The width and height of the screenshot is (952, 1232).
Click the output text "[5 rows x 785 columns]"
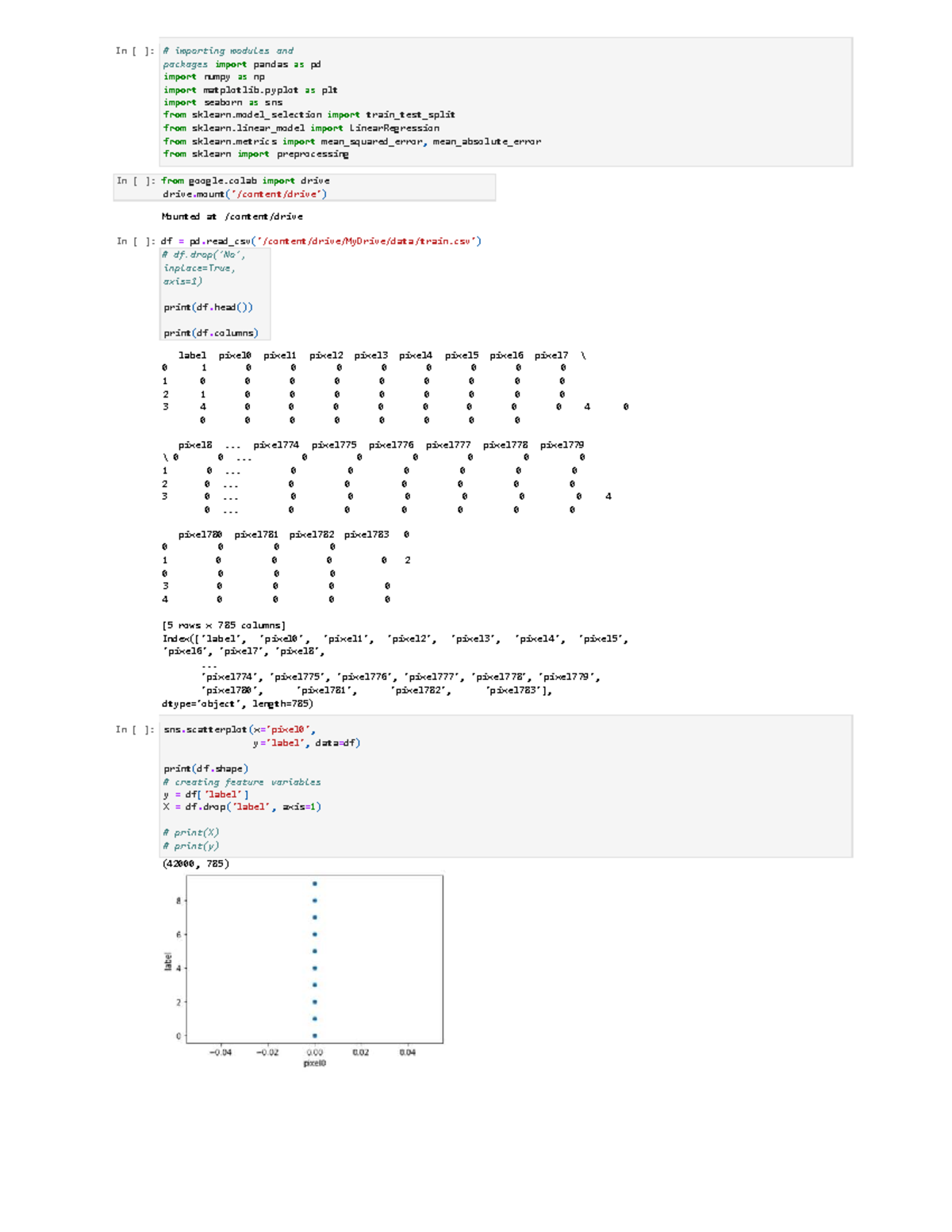point(224,625)
